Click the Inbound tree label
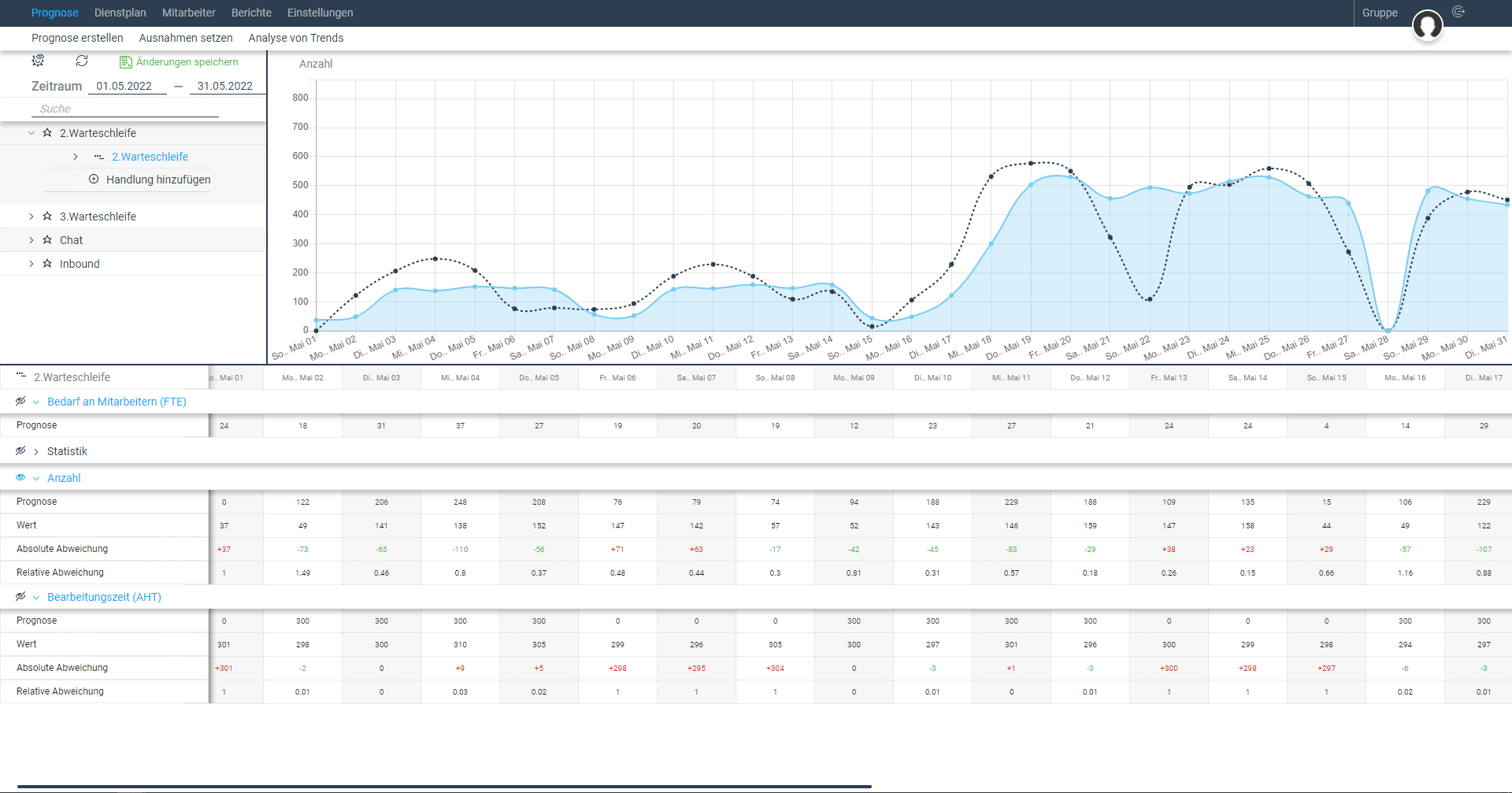Screen dimensions: 1512x793 pos(80,264)
